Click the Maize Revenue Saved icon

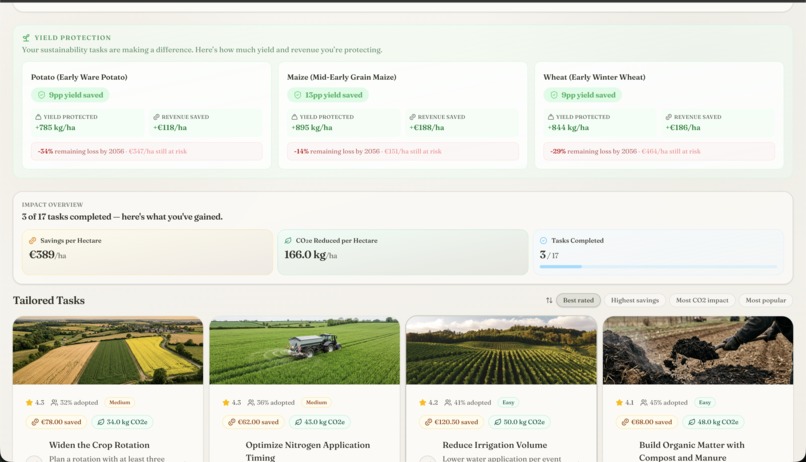[412, 117]
